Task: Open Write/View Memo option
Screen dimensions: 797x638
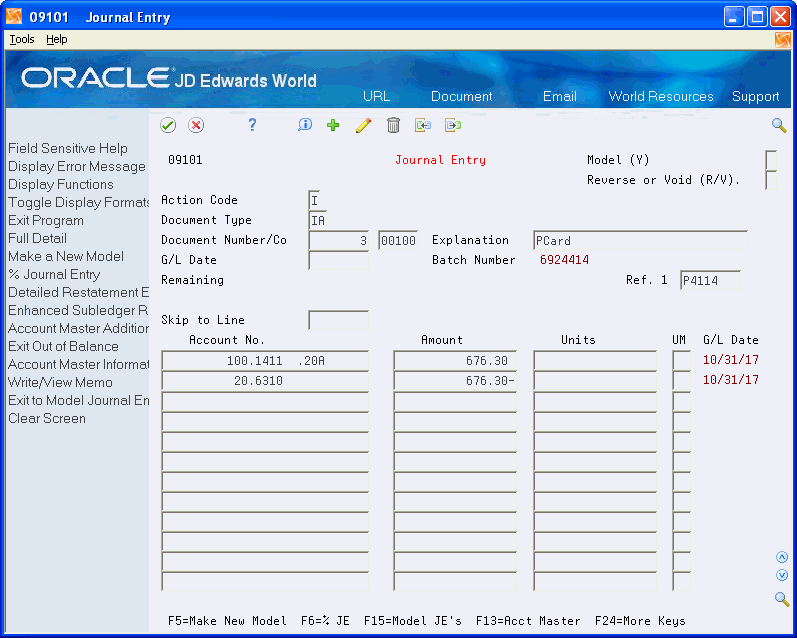Action: tap(60, 382)
